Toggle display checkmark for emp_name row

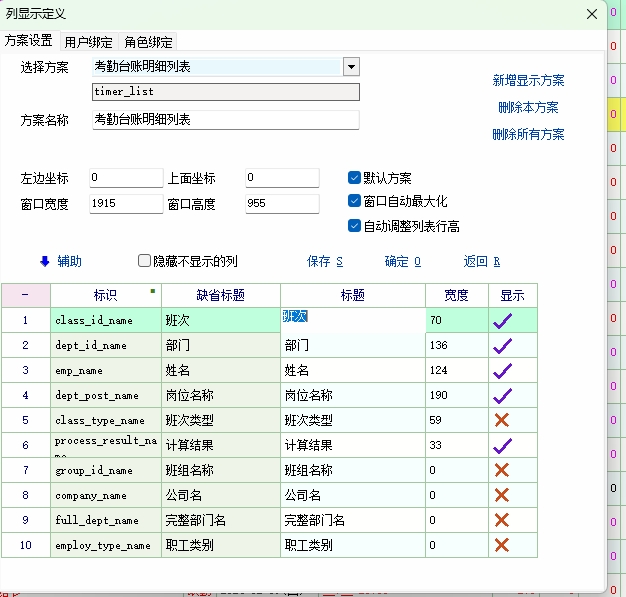(x=502, y=370)
